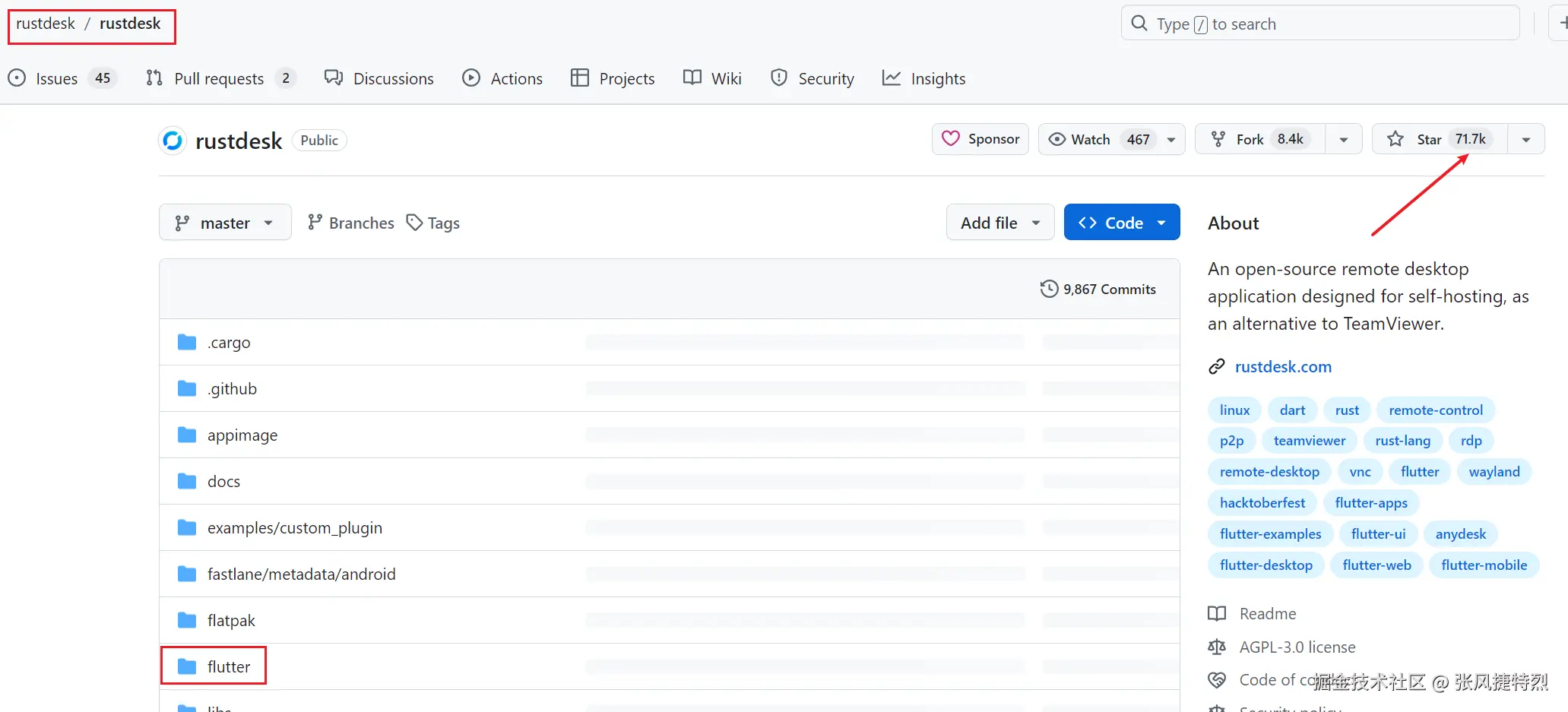Image resolution: width=1568 pixels, height=712 pixels.
Task: Click the .github folder icon
Action: [x=187, y=389]
